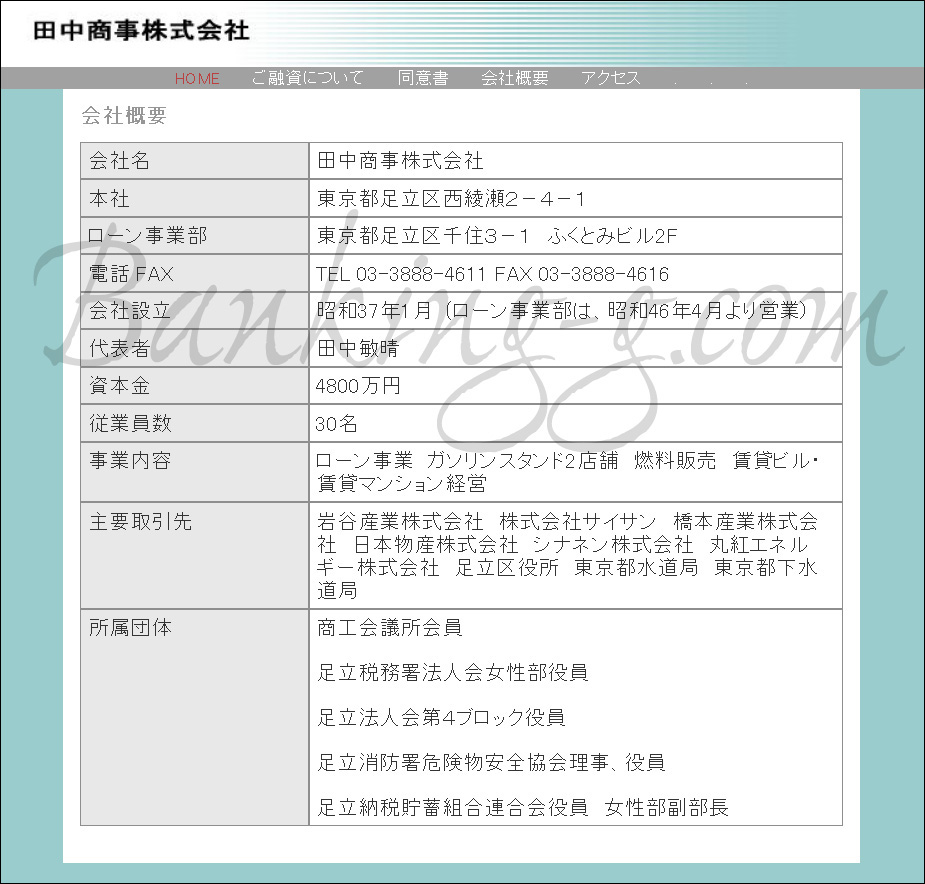
Task: Click the 田中商事株式会社 site logo header
Action: 142,31
